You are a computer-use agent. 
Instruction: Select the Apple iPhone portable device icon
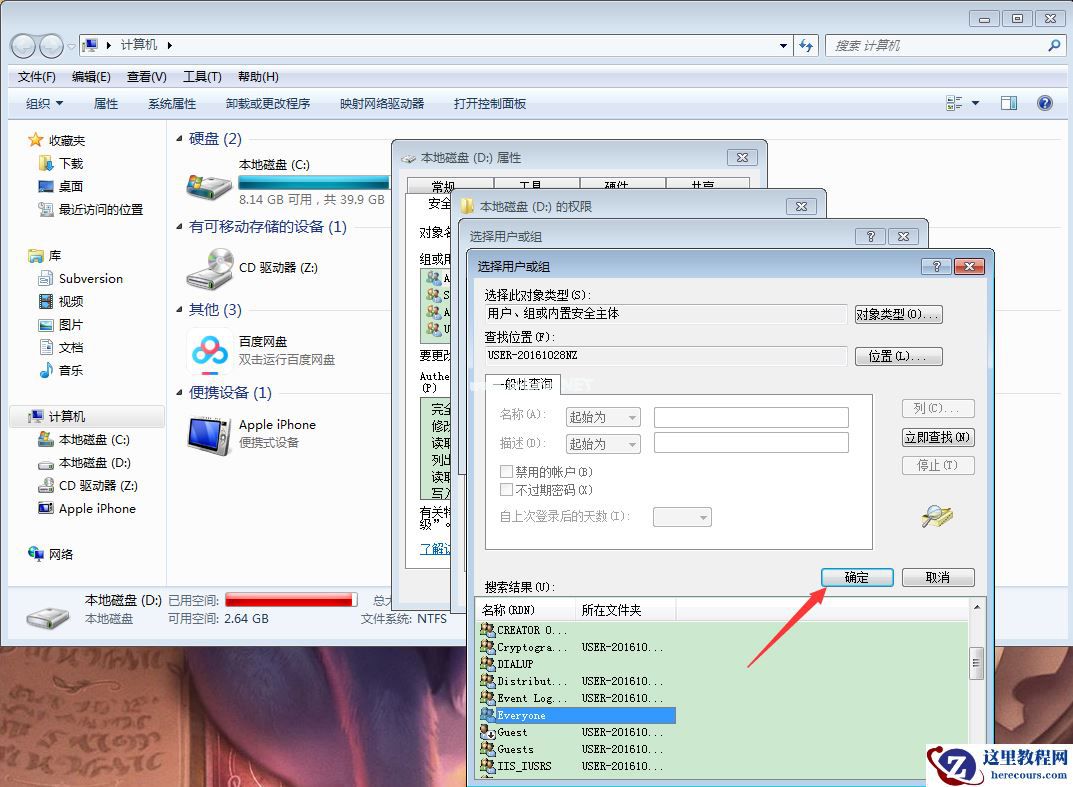[207, 432]
